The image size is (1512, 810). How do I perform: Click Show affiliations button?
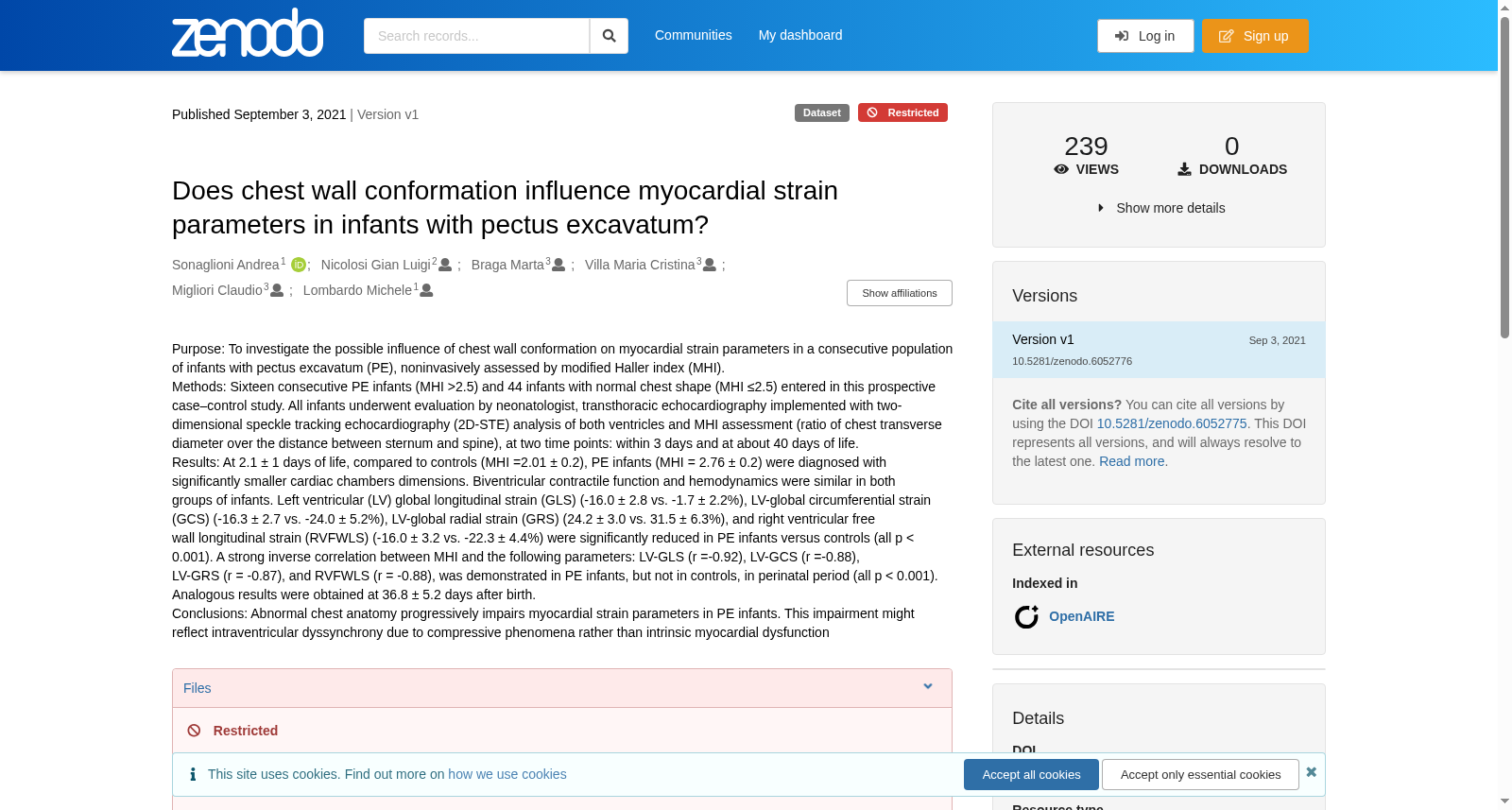pyautogui.click(x=900, y=293)
